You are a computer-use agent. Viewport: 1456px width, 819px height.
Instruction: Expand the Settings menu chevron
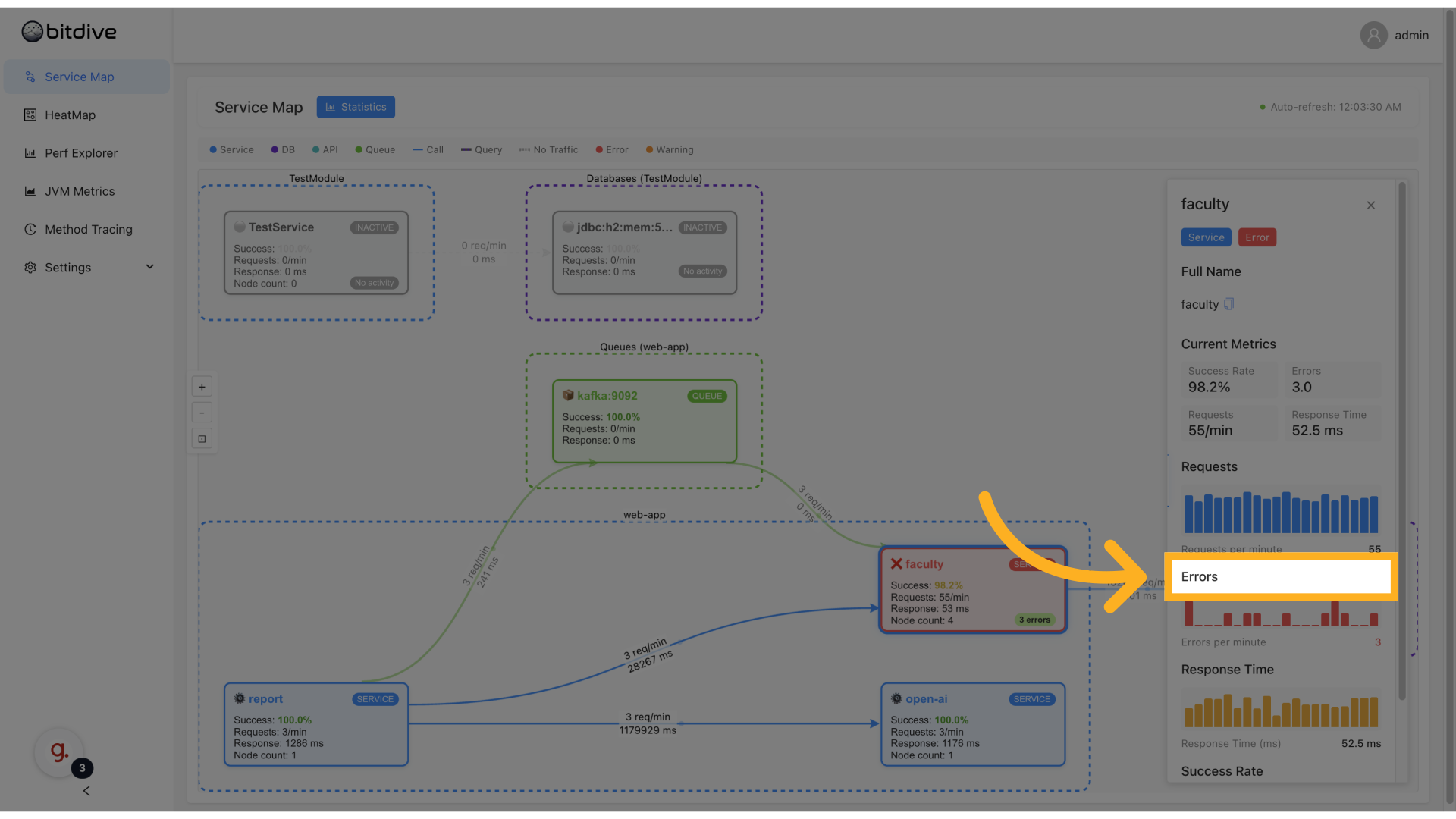point(149,267)
